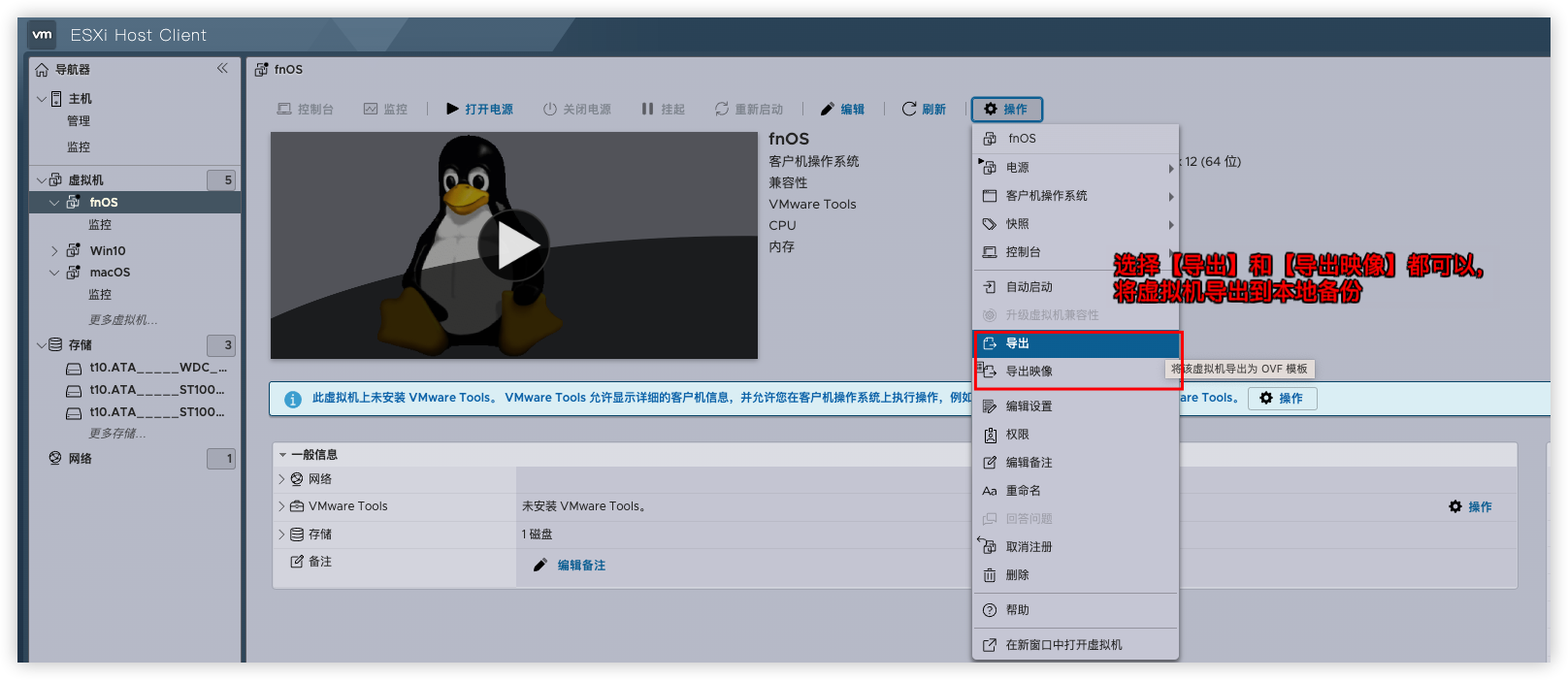This screenshot has width=1568, height=680.
Task: Select 帮助 menu entry
Action: [x=1076, y=610]
